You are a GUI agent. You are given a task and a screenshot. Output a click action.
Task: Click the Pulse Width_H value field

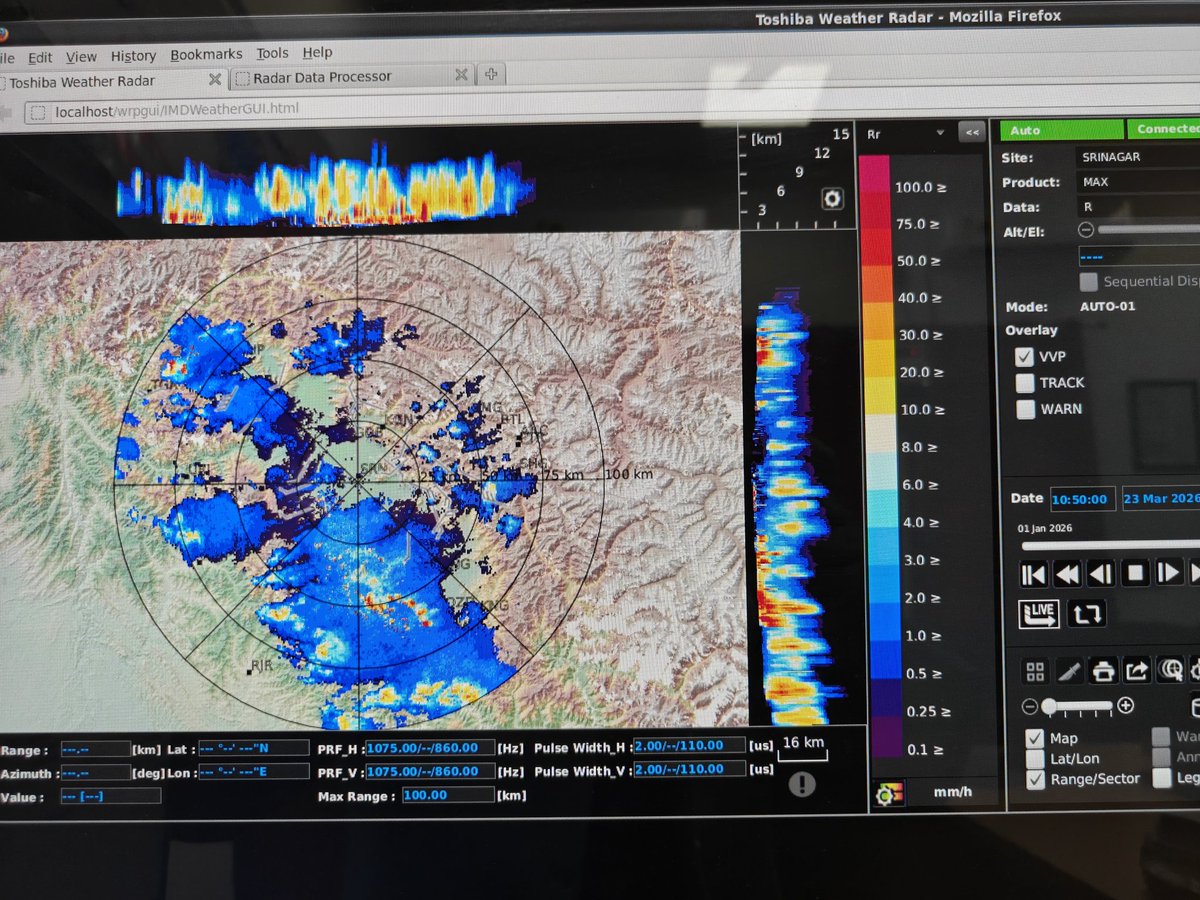[689, 745]
